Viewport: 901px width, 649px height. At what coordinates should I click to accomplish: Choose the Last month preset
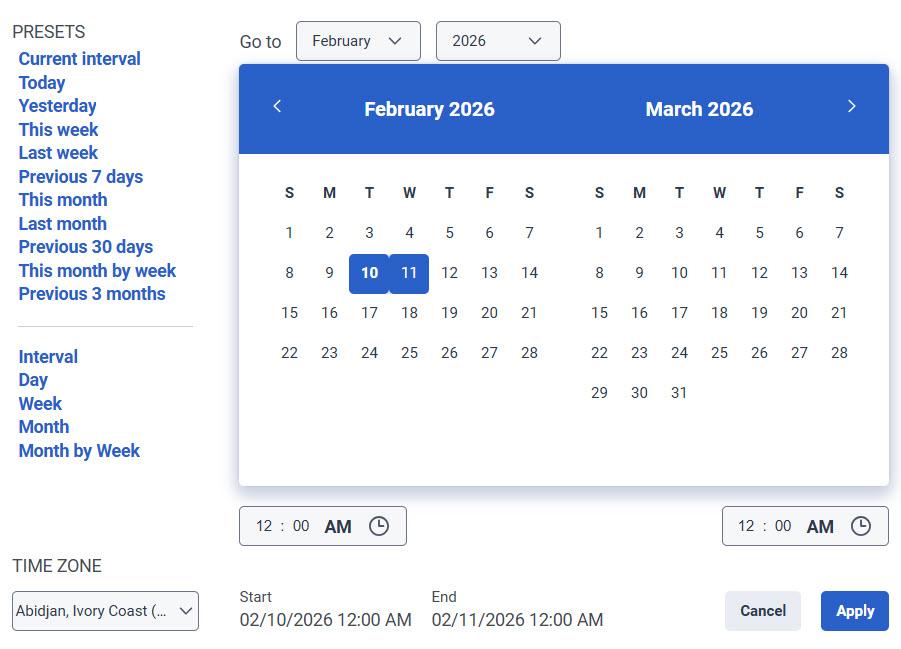tap(62, 223)
